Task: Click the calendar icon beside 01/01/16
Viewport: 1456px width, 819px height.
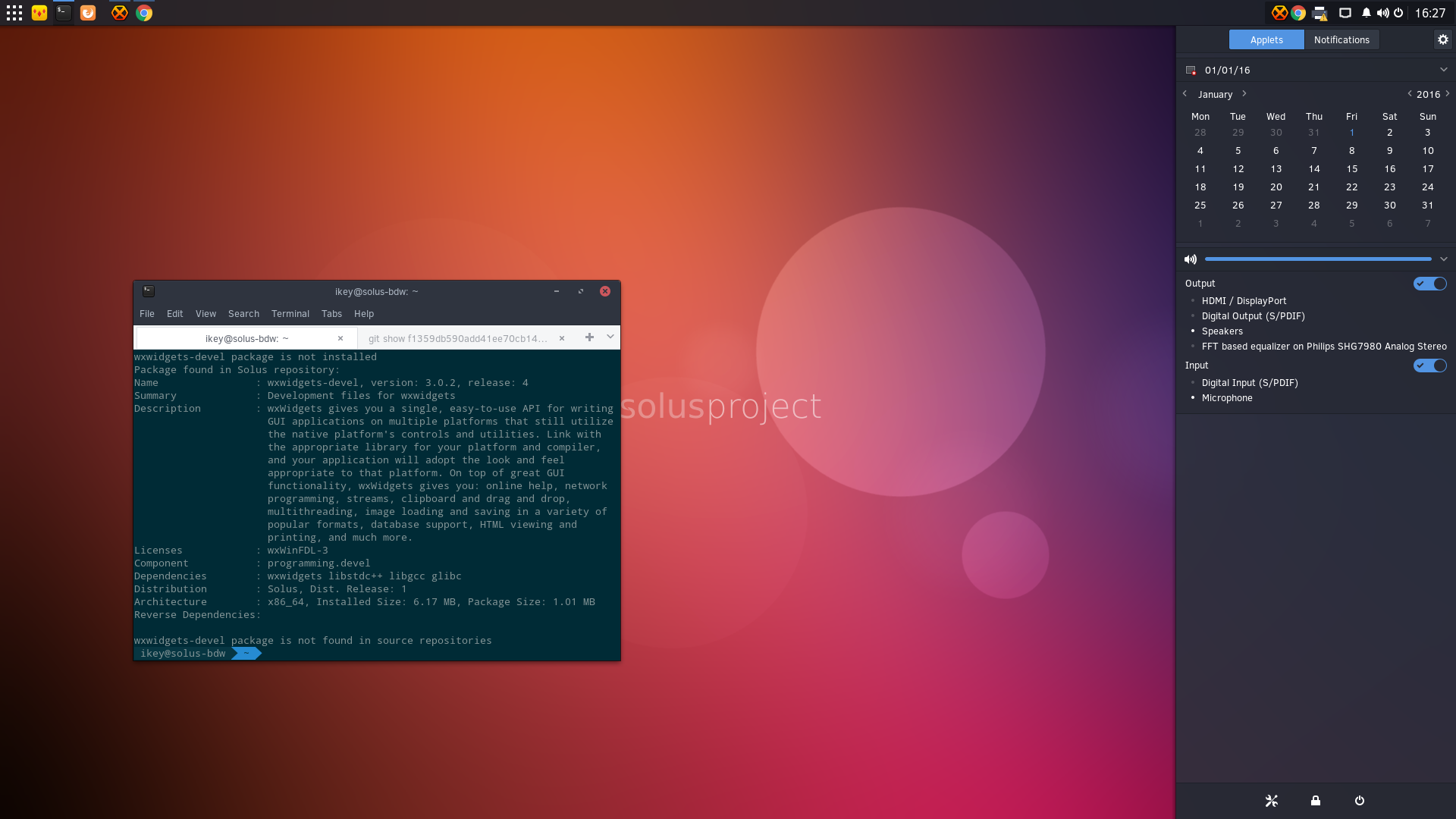Action: click(x=1191, y=70)
